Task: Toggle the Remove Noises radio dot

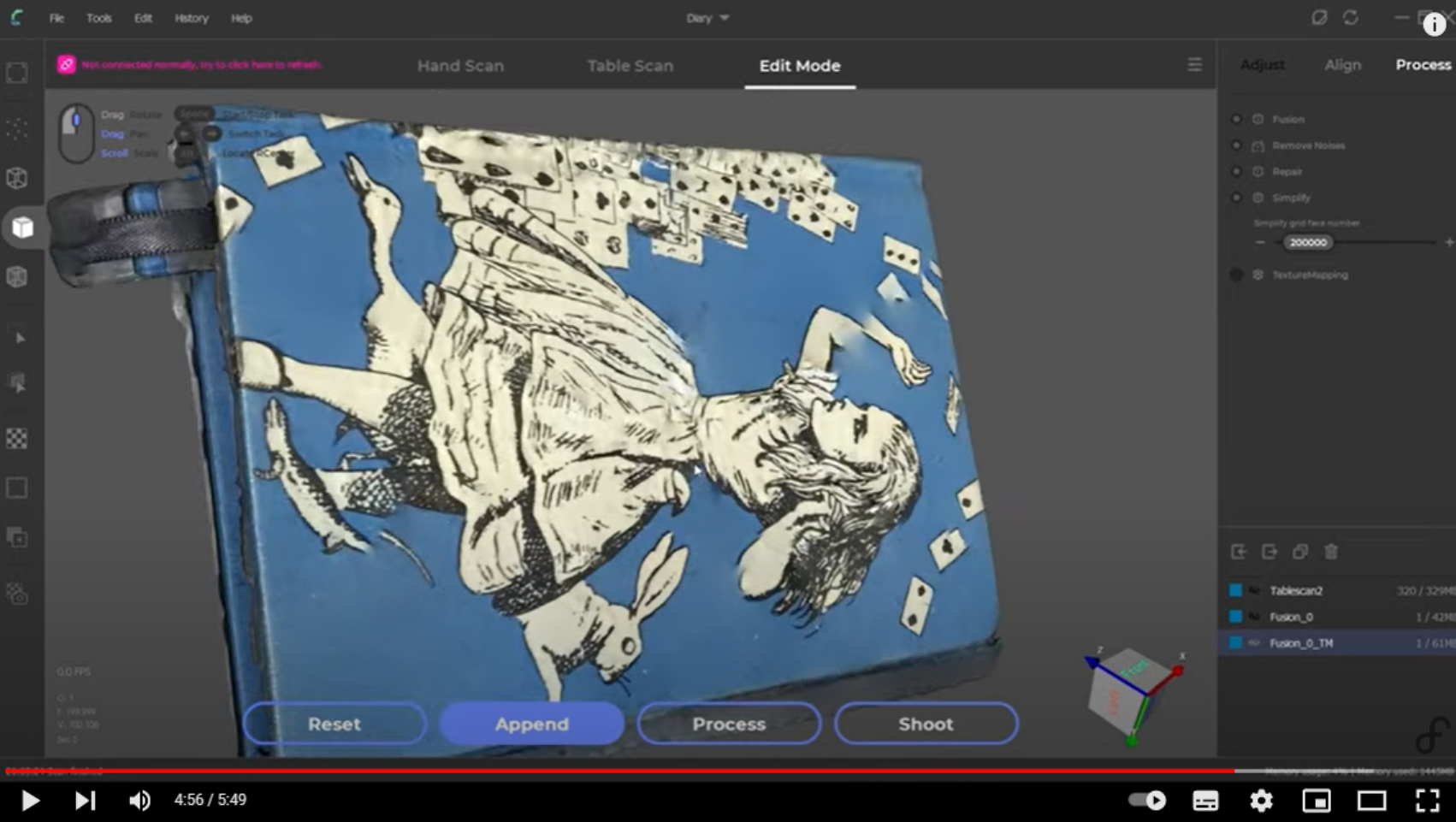Action: coord(1236,145)
